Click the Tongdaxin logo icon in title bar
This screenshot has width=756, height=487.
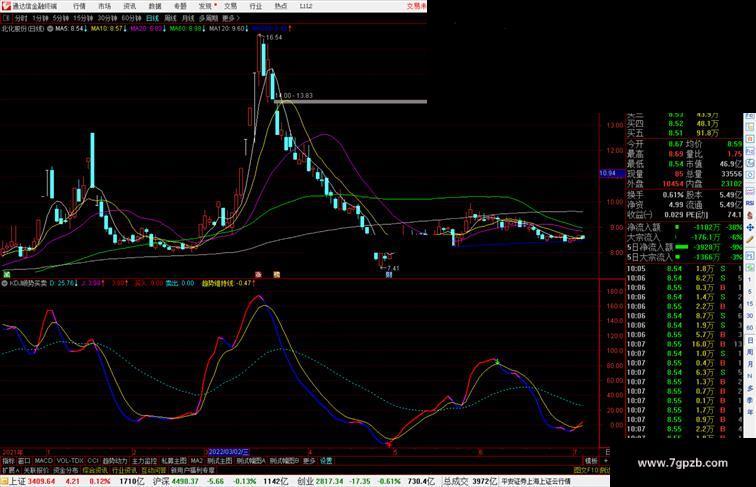click(x=6, y=6)
